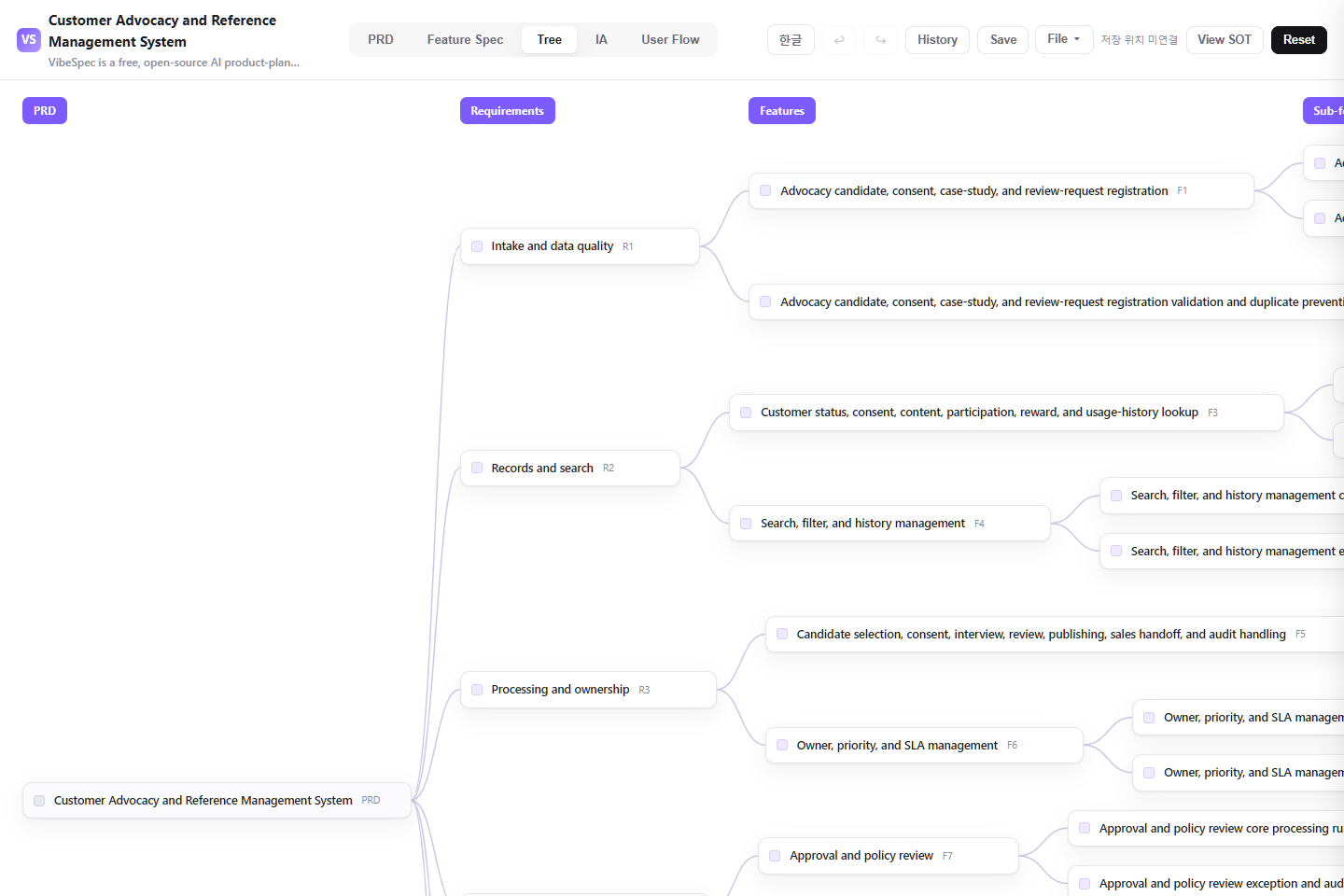The width and height of the screenshot is (1344, 896).
Task: Select the Records and search node
Action: 570,469
